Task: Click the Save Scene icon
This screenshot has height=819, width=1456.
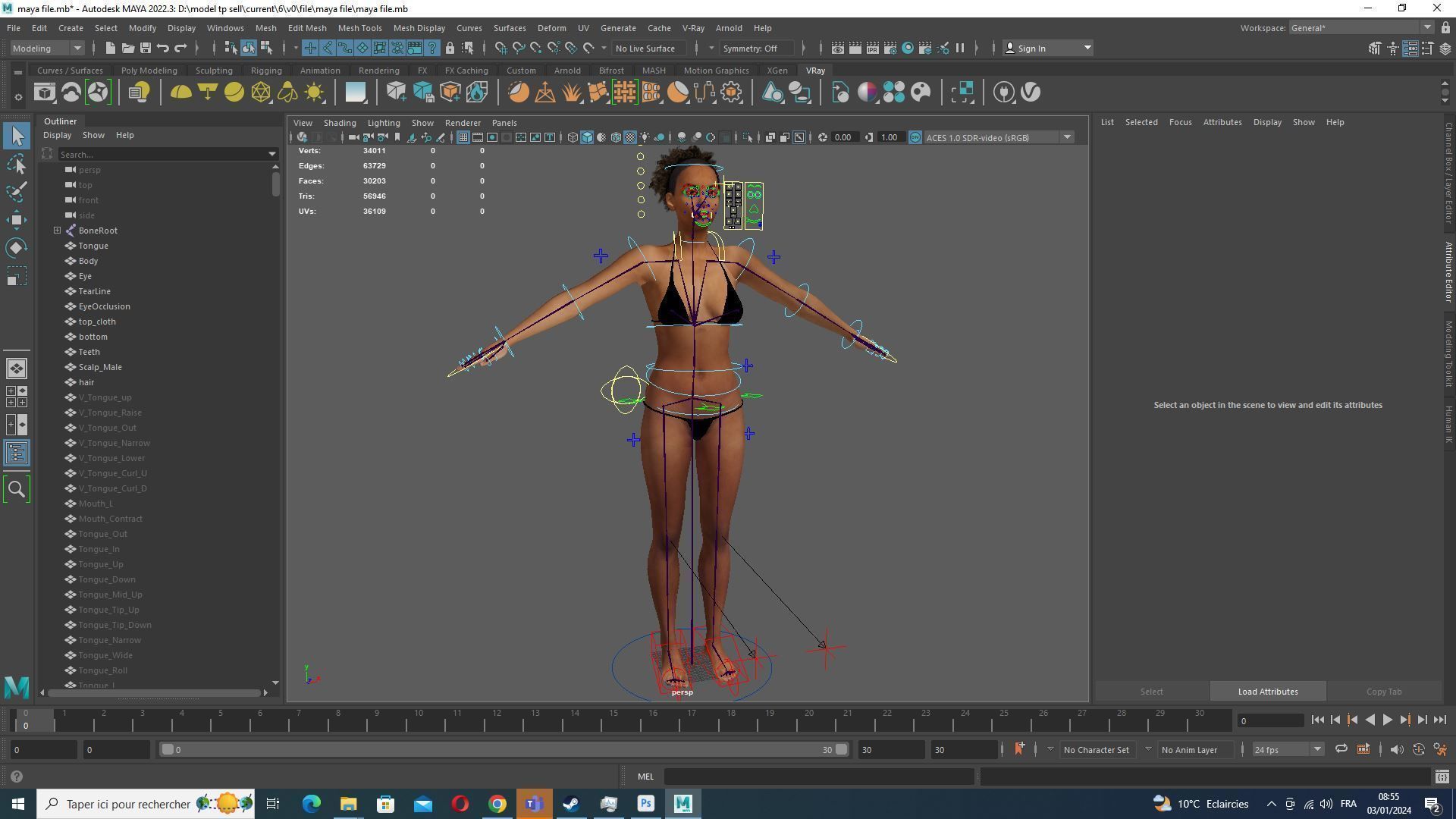Action: point(145,49)
